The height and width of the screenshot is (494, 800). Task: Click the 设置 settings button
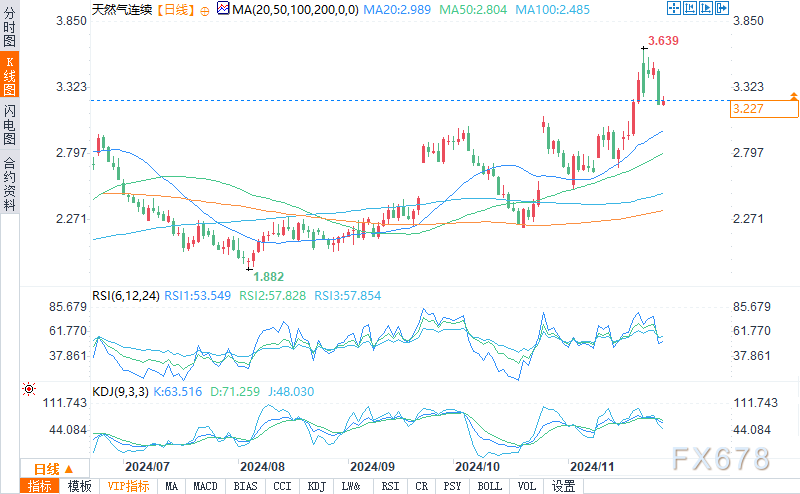(564, 486)
